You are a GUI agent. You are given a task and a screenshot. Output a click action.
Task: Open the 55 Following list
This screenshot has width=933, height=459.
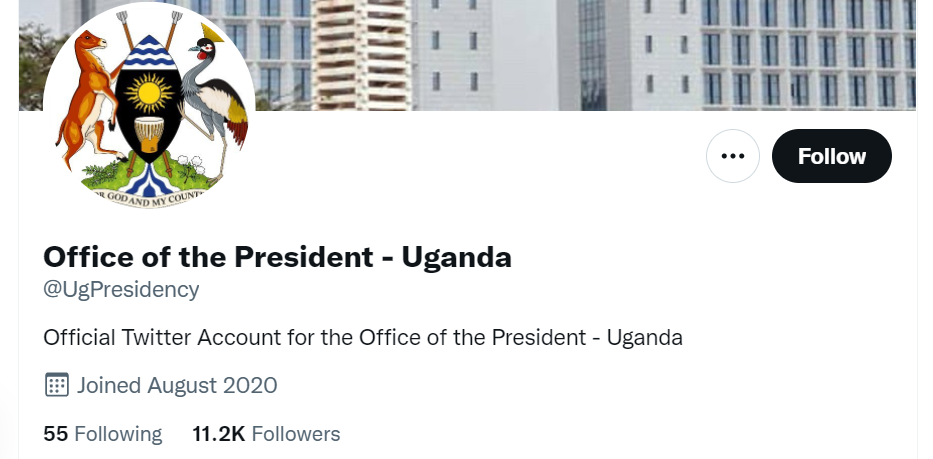102,434
